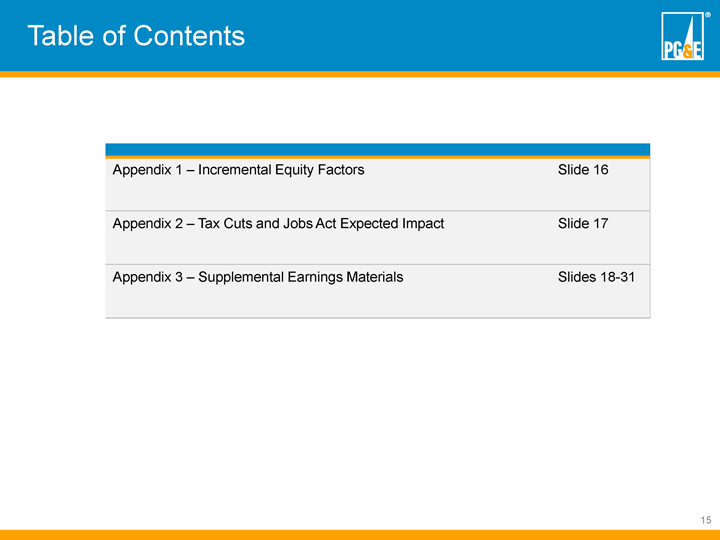Click the 'Appendix 1' label
Viewport: 720px width, 540px height.
(x=149, y=170)
